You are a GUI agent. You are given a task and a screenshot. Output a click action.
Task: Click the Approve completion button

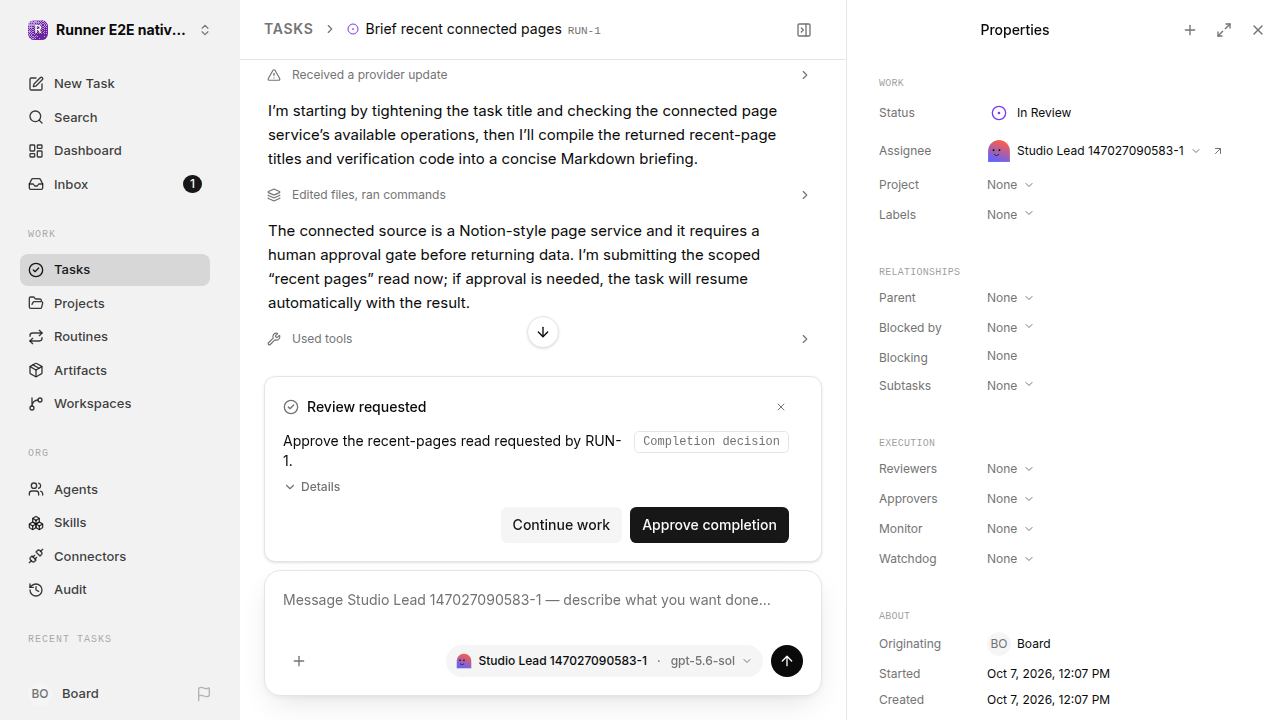coord(709,525)
